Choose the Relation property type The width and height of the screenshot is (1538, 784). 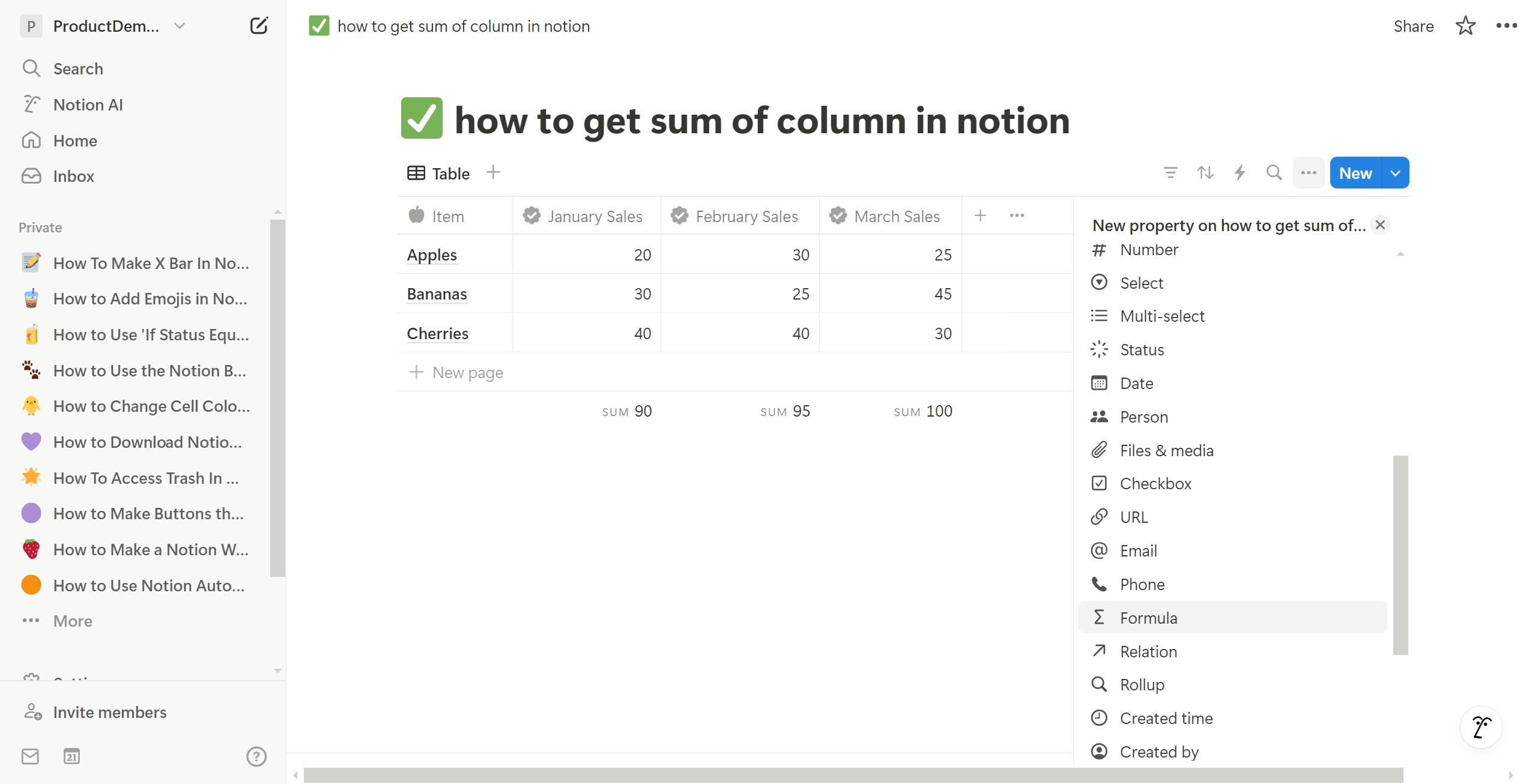click(1232, 651)
